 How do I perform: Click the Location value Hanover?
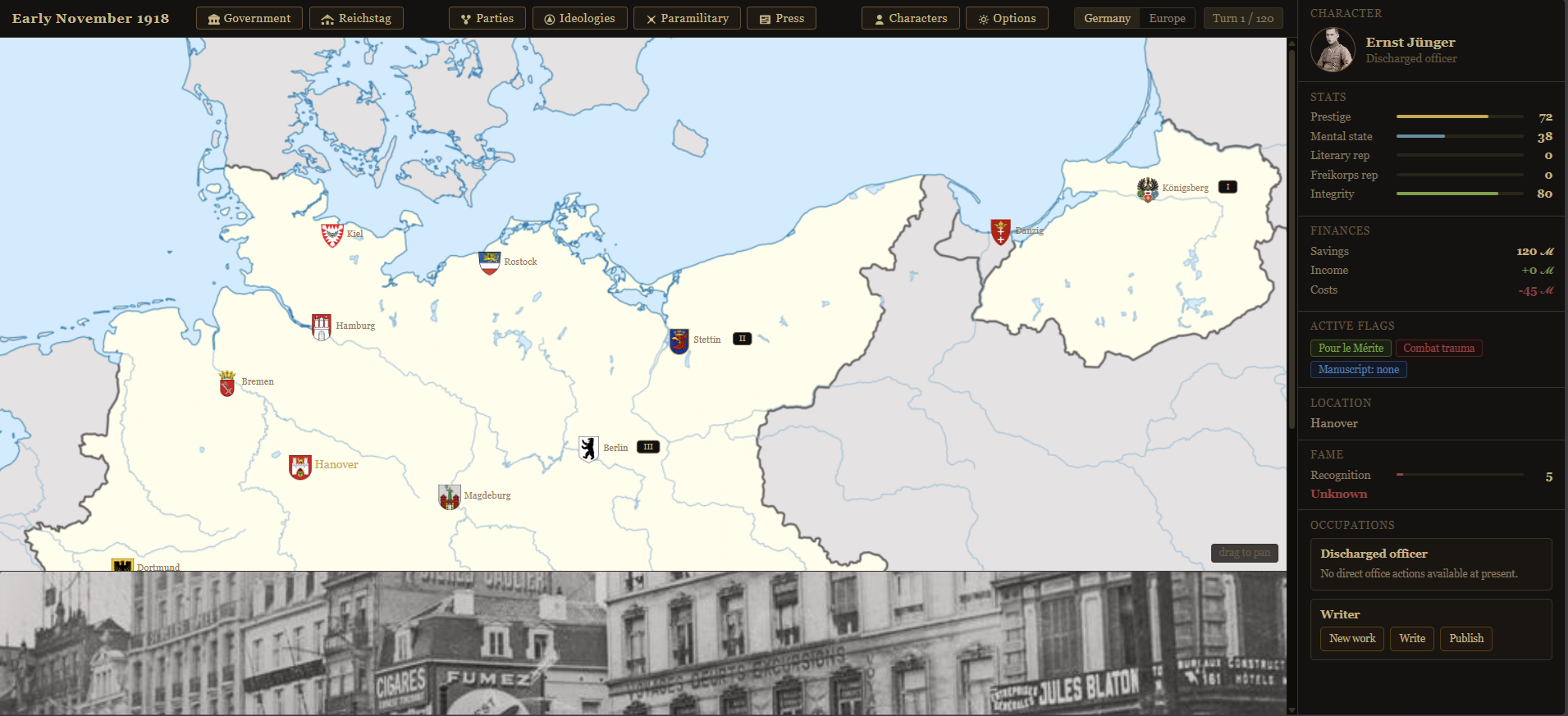point(1334,423)
